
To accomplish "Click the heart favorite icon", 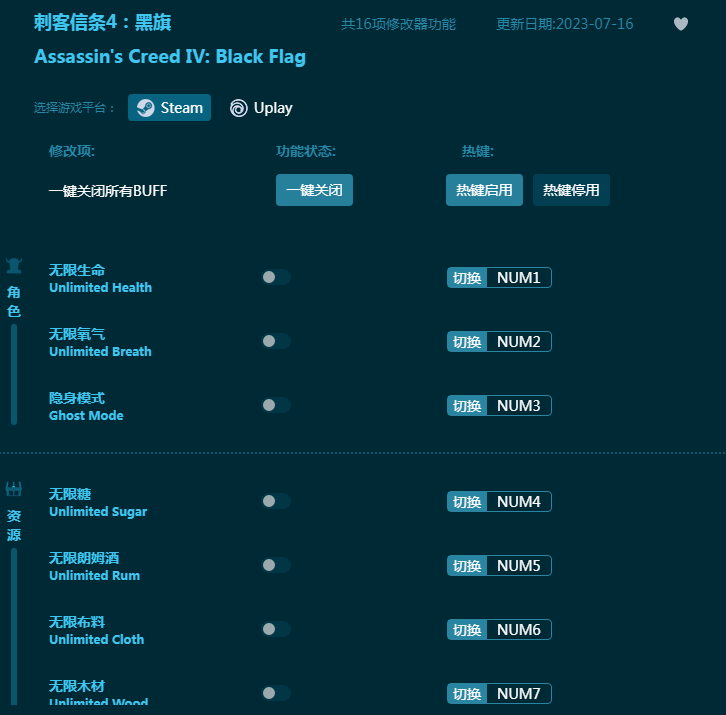I will (x=681, y=24).
